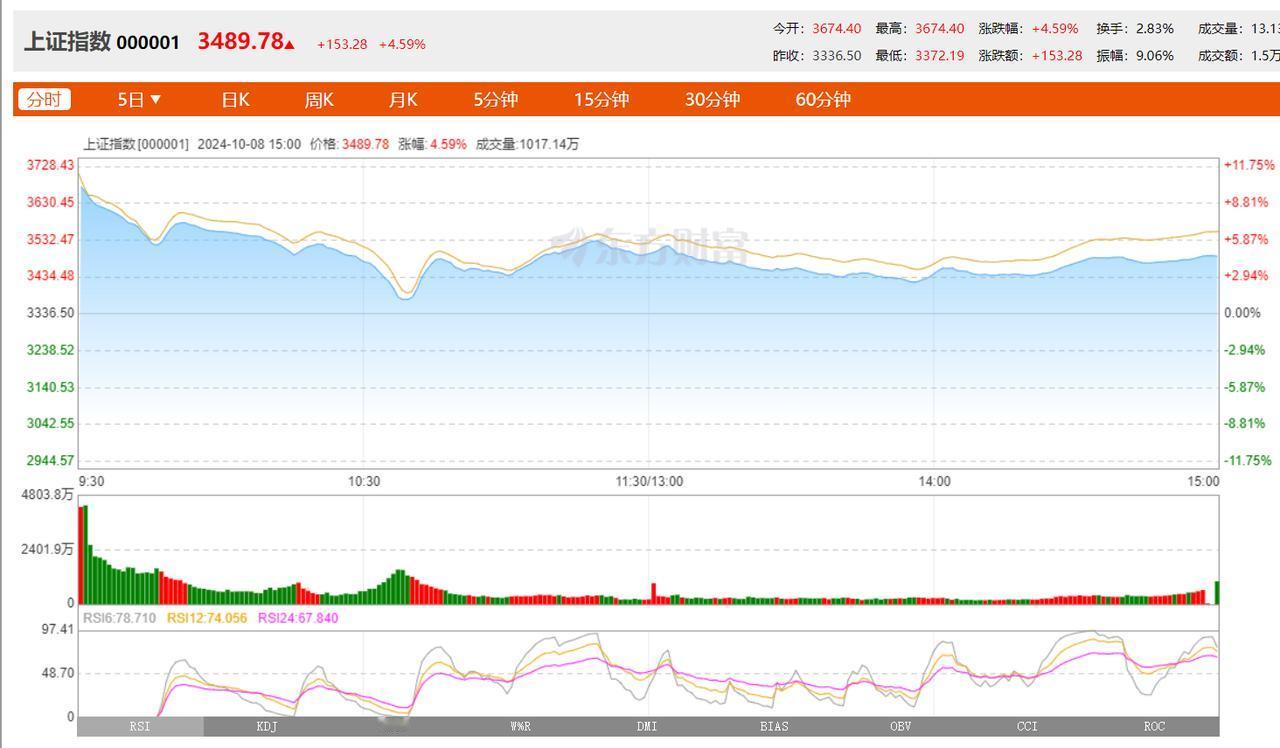Click the 今开 value 3674.40
The height and width of the screenshot is (748, 1280).
click(x=838, y=29)
